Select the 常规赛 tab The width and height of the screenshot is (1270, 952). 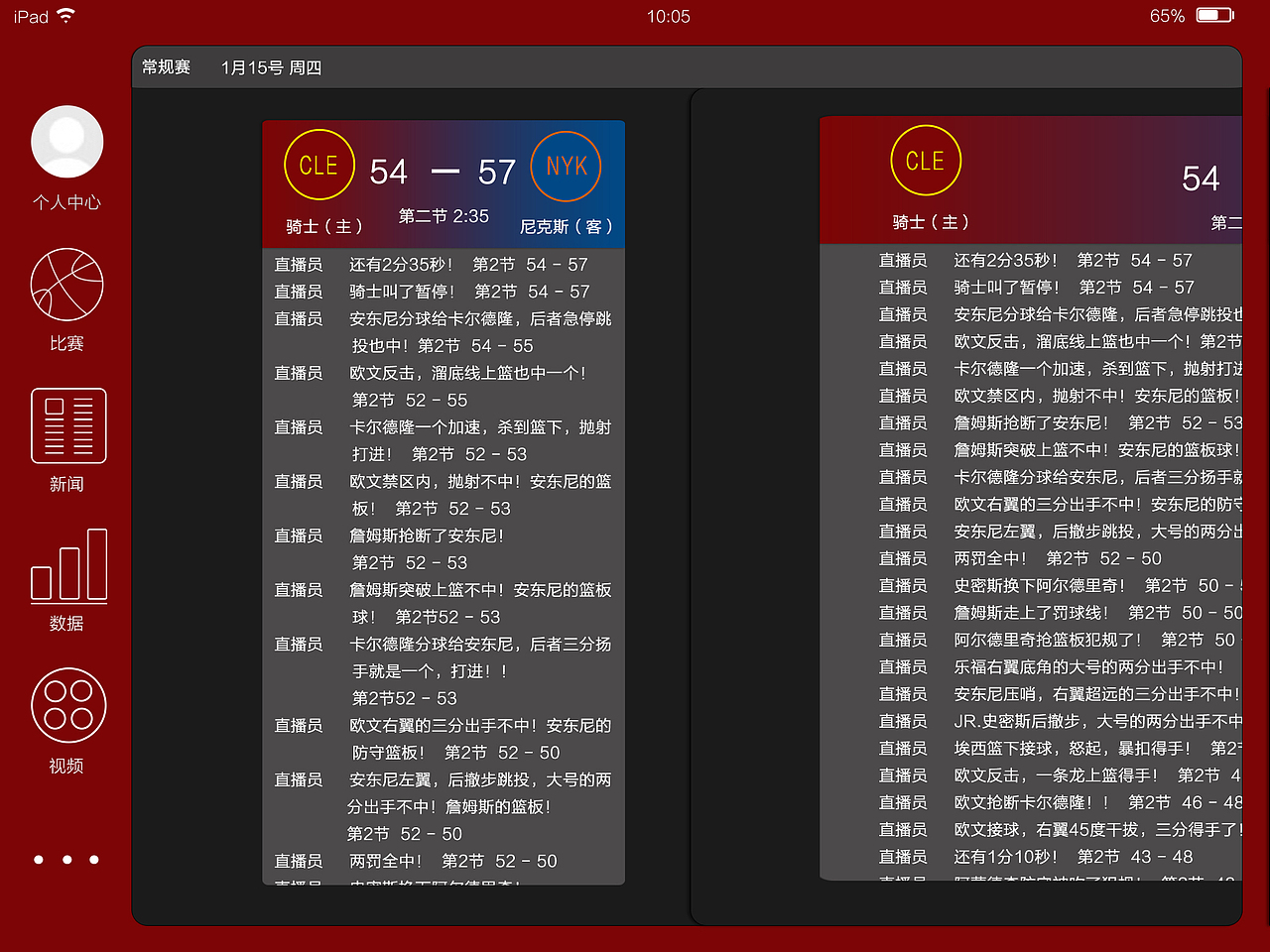tap(166, 67)
